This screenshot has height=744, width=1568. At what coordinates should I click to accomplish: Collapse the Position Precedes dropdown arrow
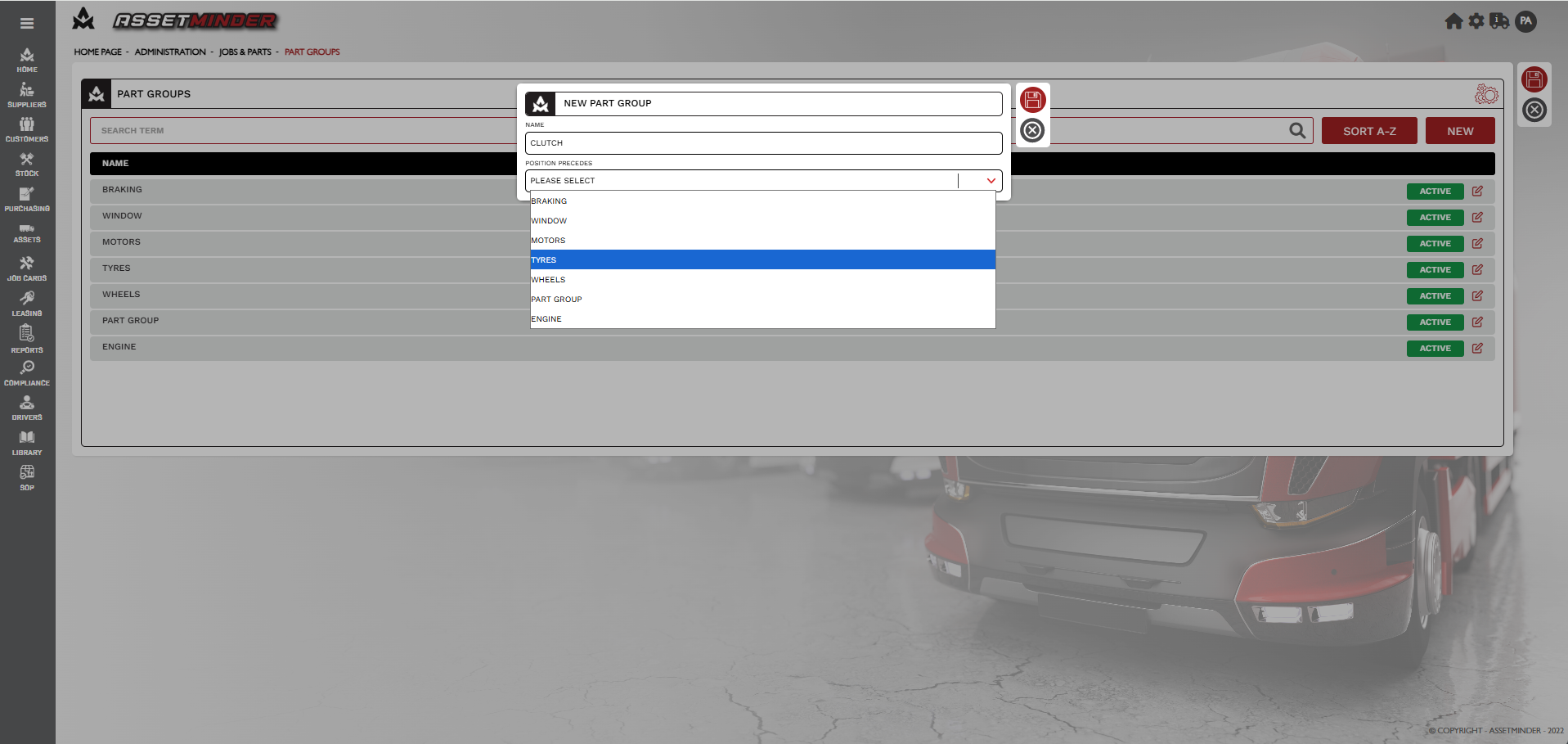(x=991, y=181)
